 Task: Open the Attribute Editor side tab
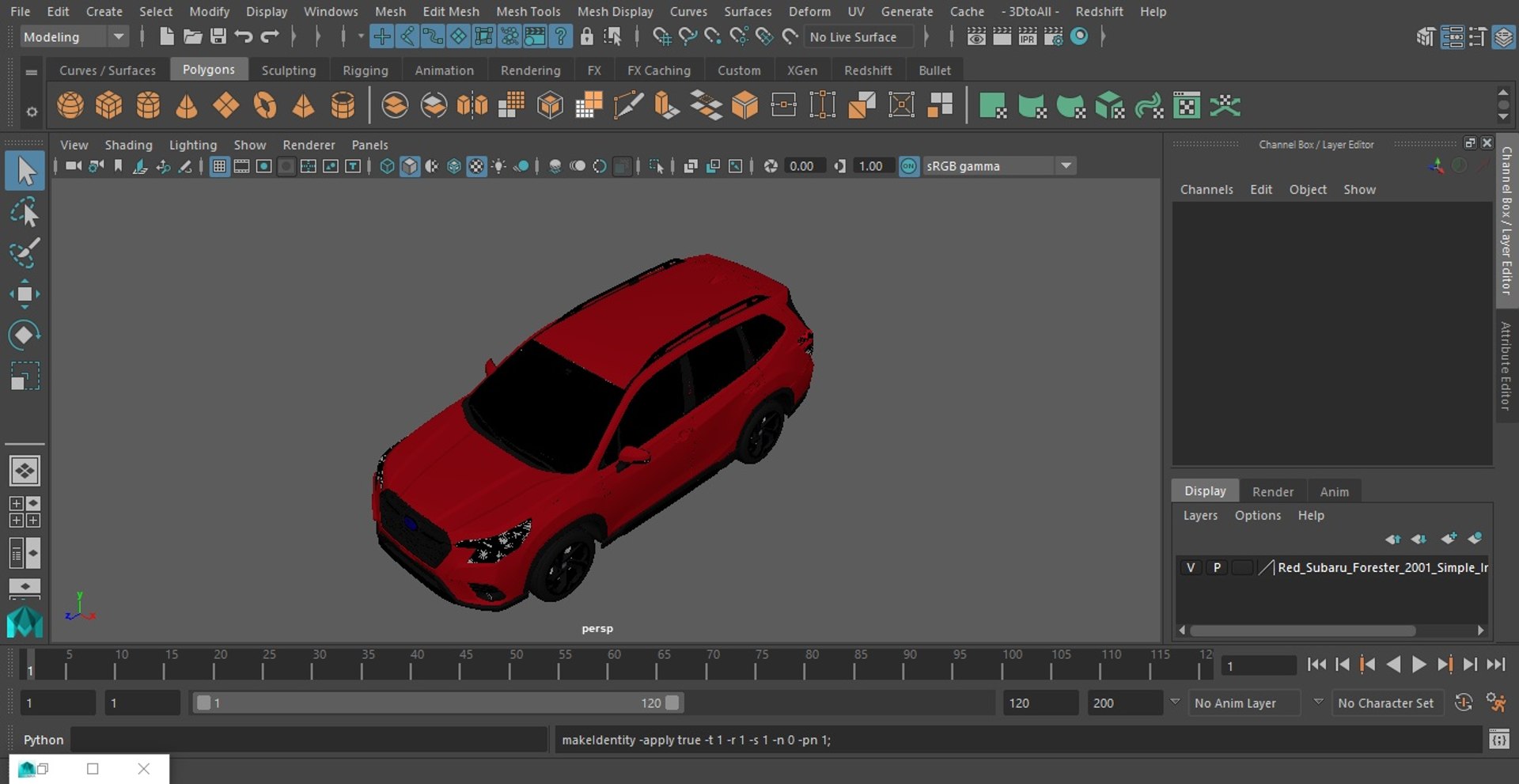pyautogui.click(x=1506, y=365)
